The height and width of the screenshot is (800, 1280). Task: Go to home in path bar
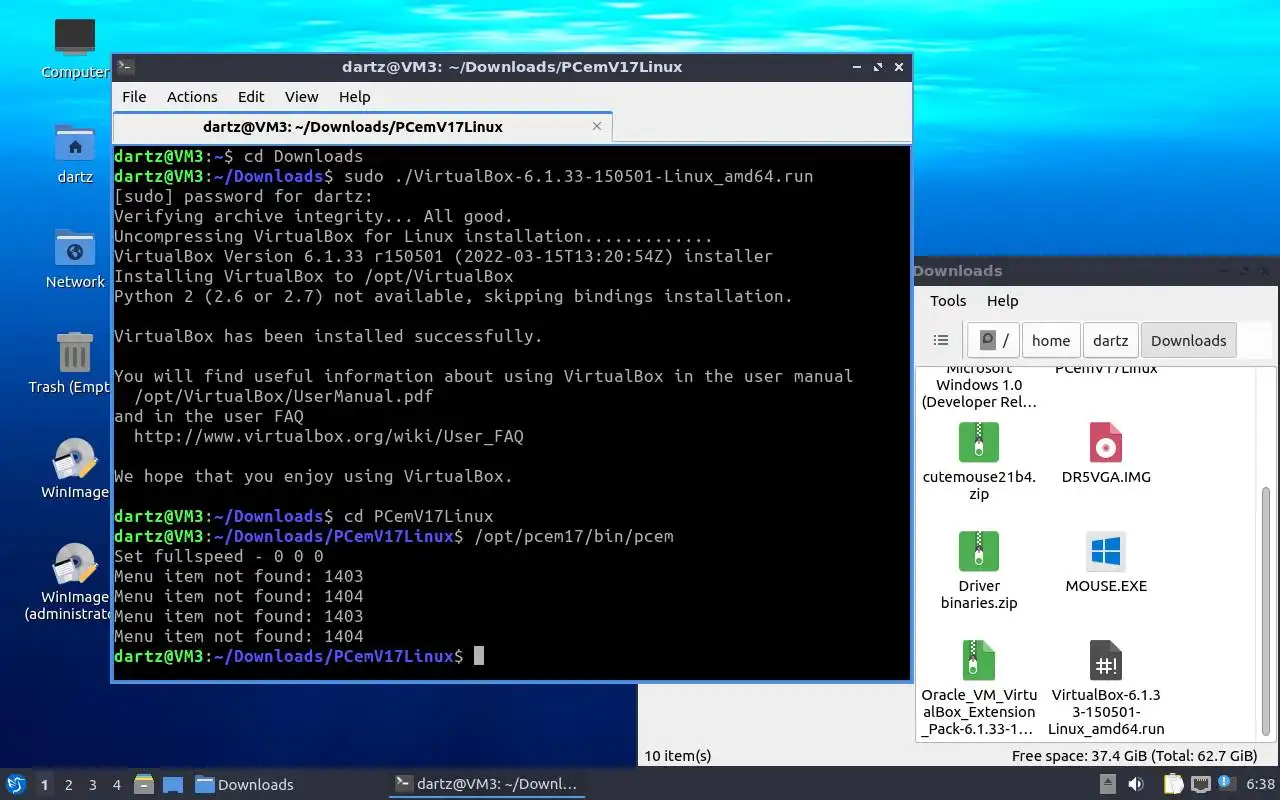point(1051,340)
